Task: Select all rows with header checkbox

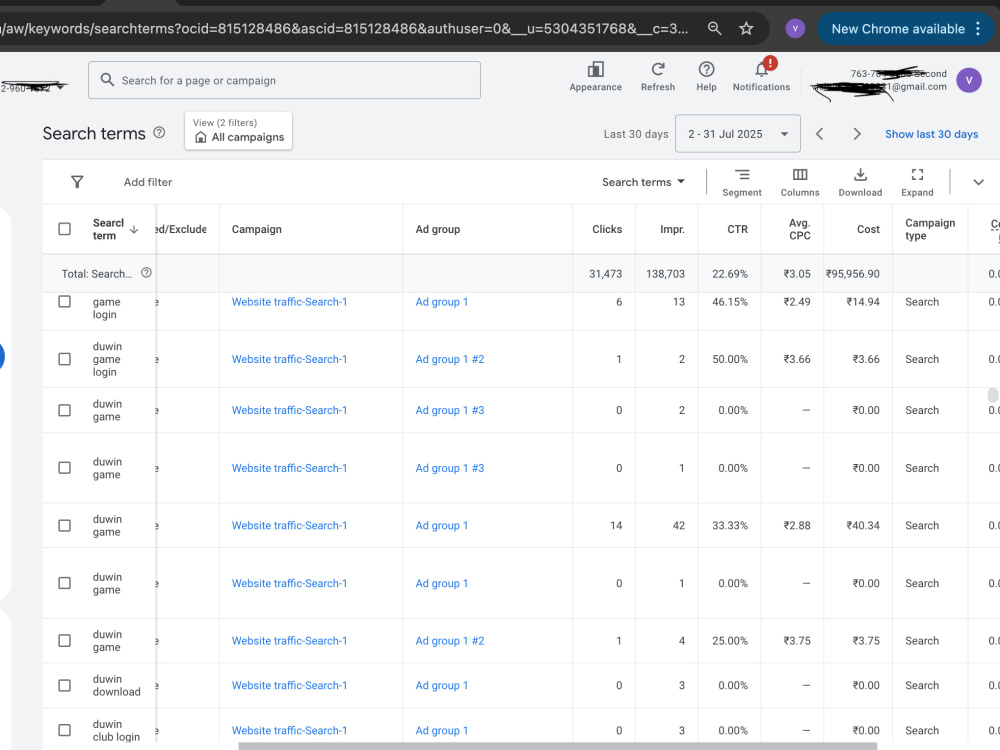Action: click(64, 229)
